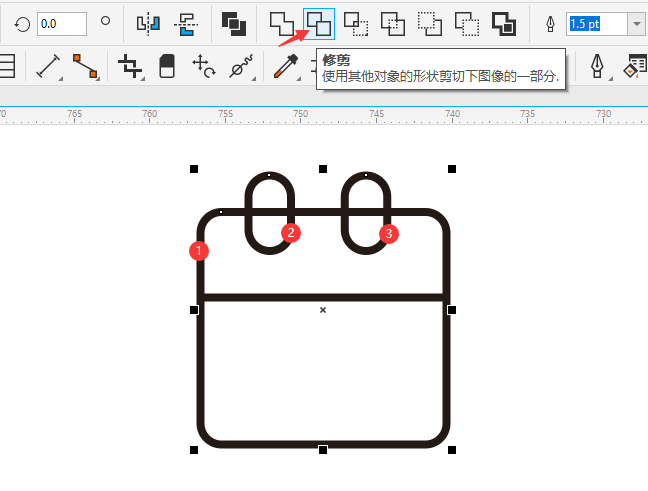Click the ruler label 750

tap(300, 114)
